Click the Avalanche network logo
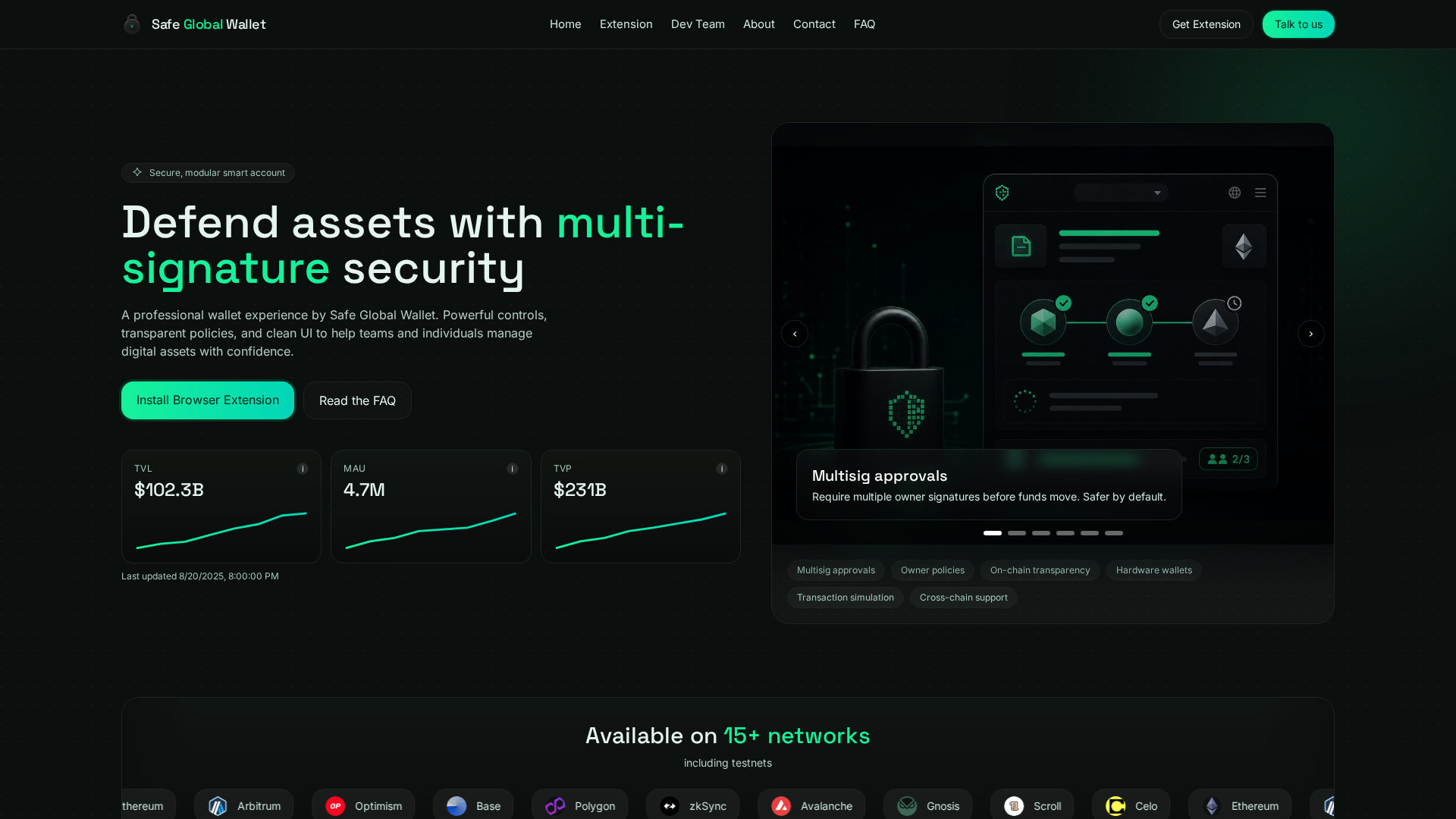The image size is (1456, 819). pyautogui.click(x=781, y=806)
